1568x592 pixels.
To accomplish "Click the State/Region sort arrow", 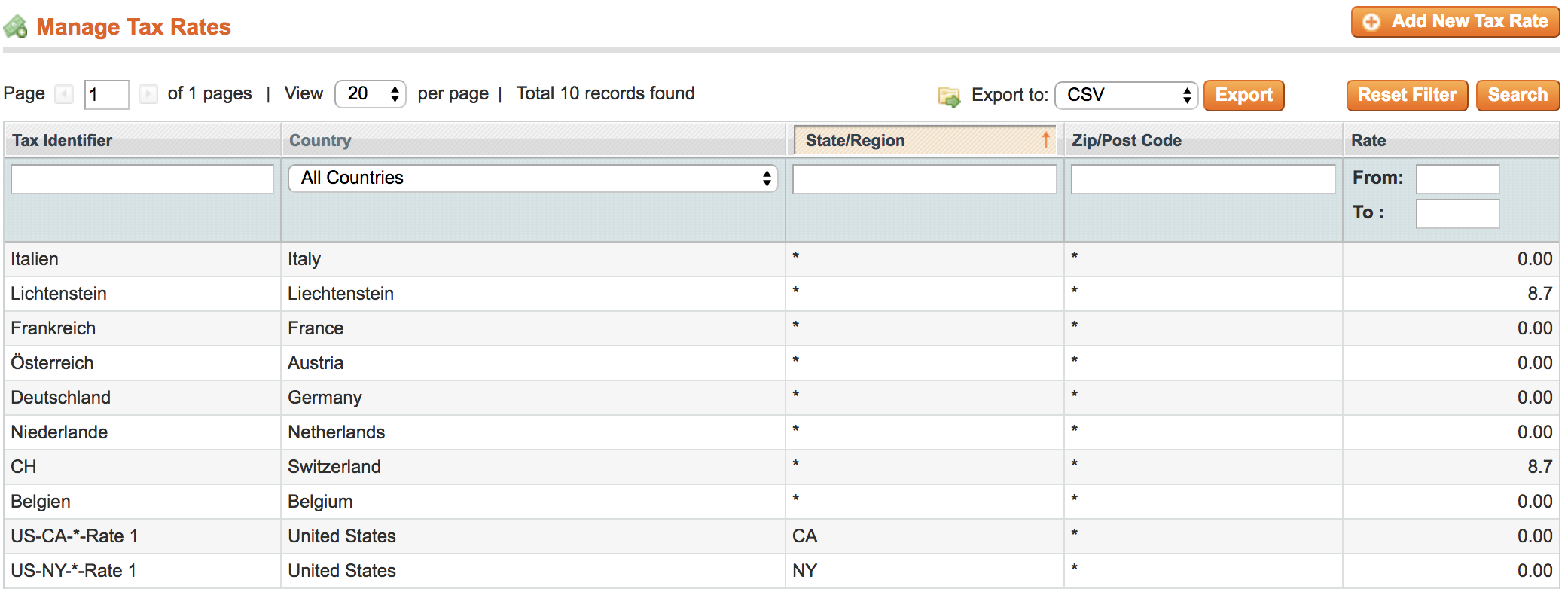I will tap(1045, 139).
